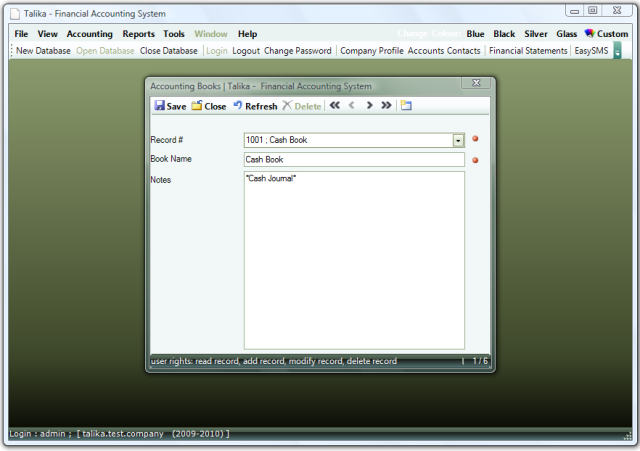Click into the Book Name text field
This screenshot has height=451, width=640.
(354, 160)
